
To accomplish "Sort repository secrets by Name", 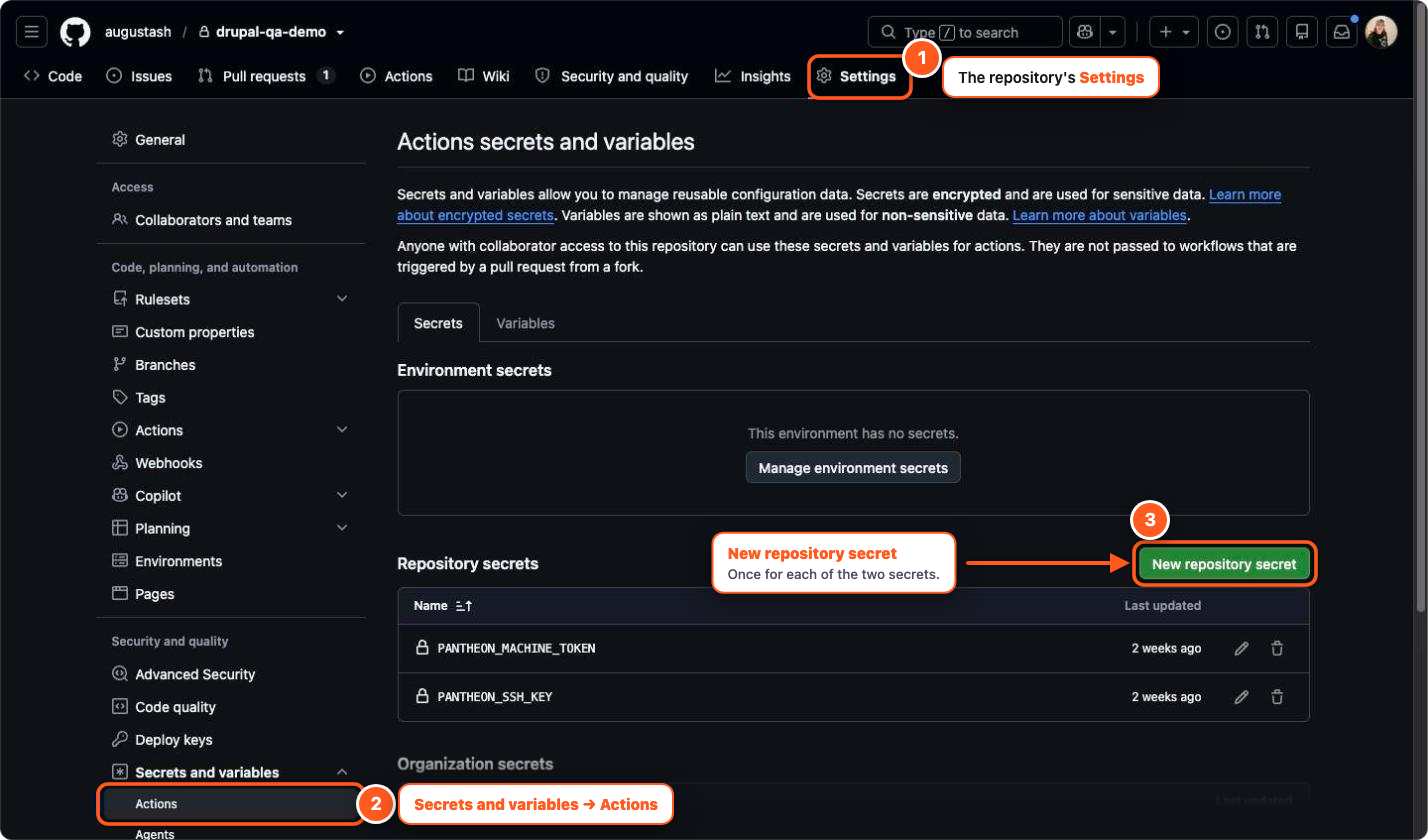I will click(x=443, y=605).
